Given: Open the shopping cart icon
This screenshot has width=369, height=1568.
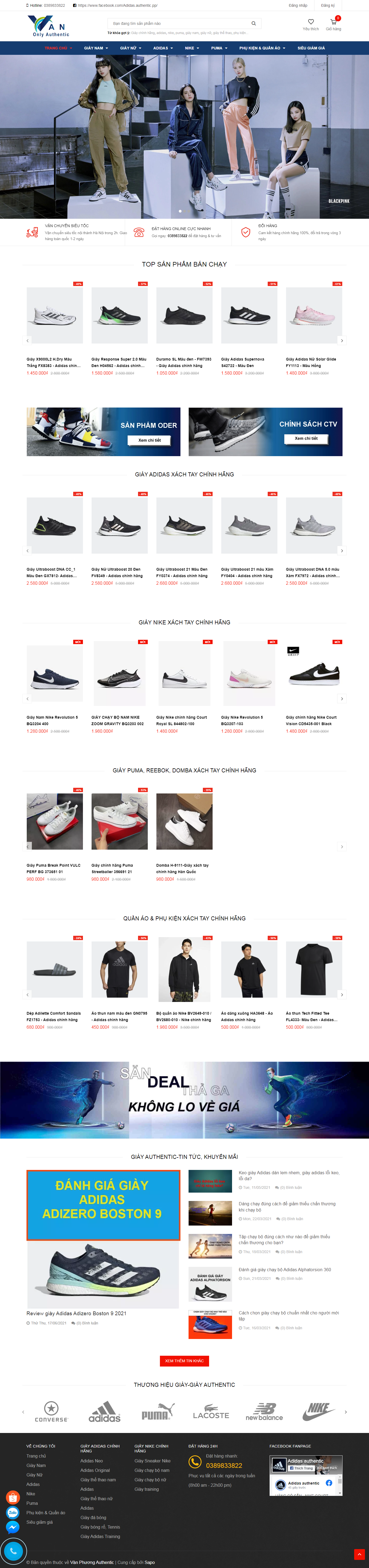Looking at the screenshot, I should 333,21.
